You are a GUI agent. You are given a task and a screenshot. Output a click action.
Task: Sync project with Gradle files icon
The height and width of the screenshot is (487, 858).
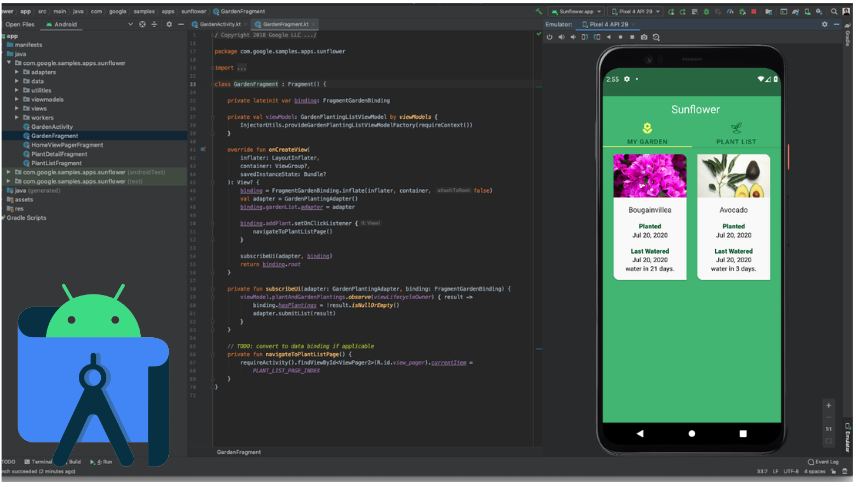click(796, 11)
